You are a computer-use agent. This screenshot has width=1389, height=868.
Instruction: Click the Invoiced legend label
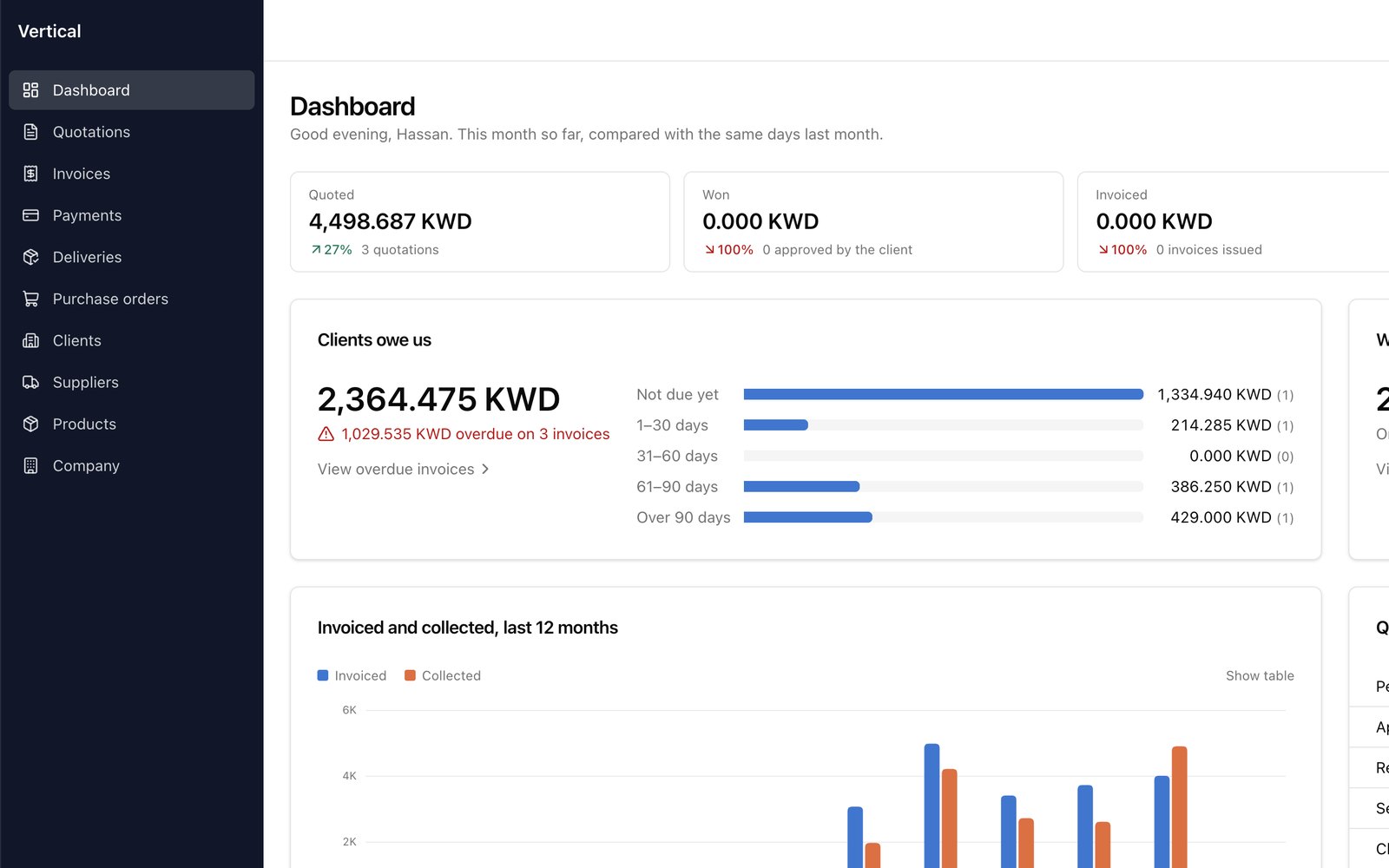360,675
